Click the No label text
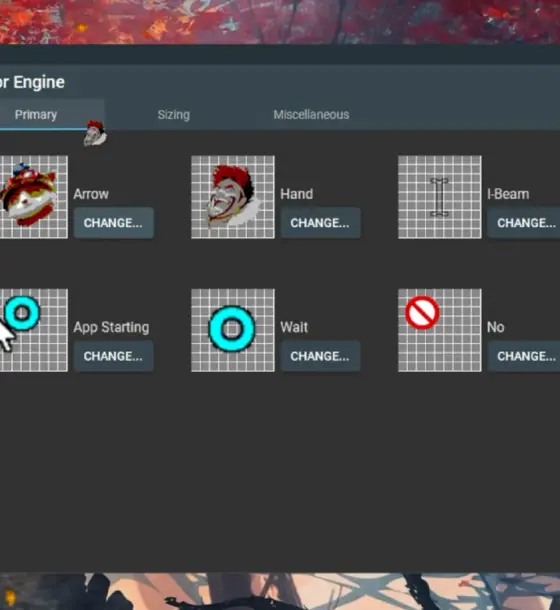This screenshot has height=610, width=560. (x=496, y=327)
